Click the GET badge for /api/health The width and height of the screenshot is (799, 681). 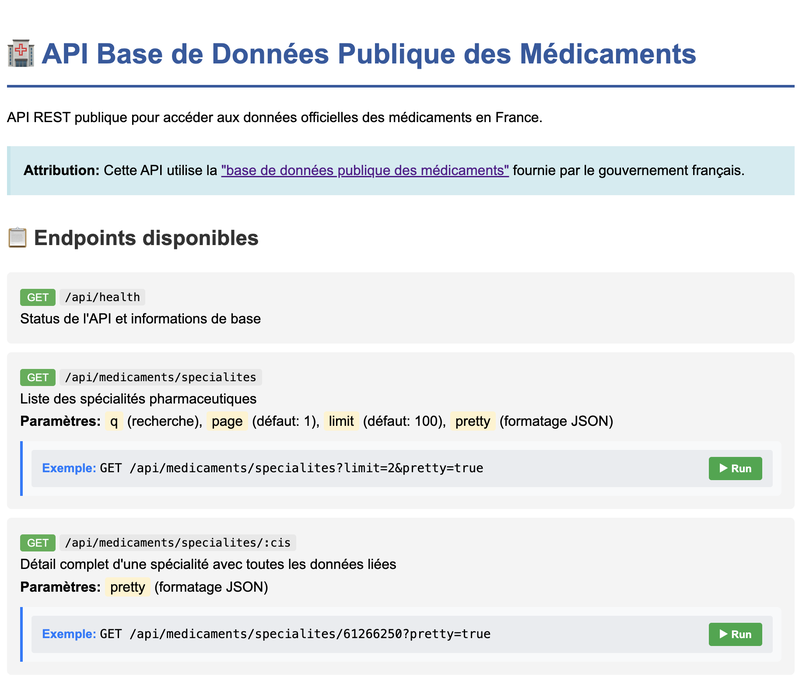pos(38,297)
